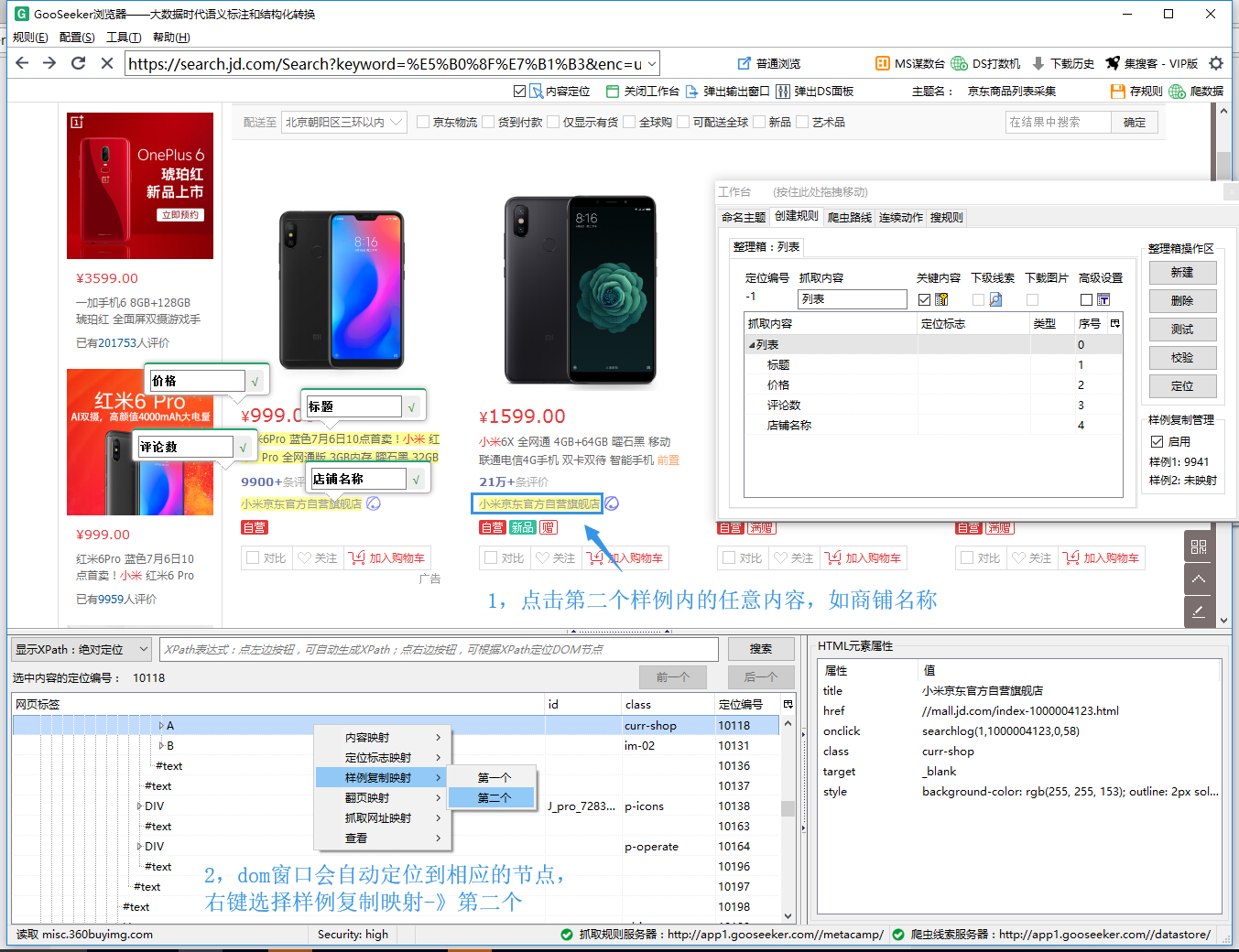The height and width of the screenshot is (952, 1239).
Task: Open the 显示XPath：绝对定位 dropdown
Action: 82,649
